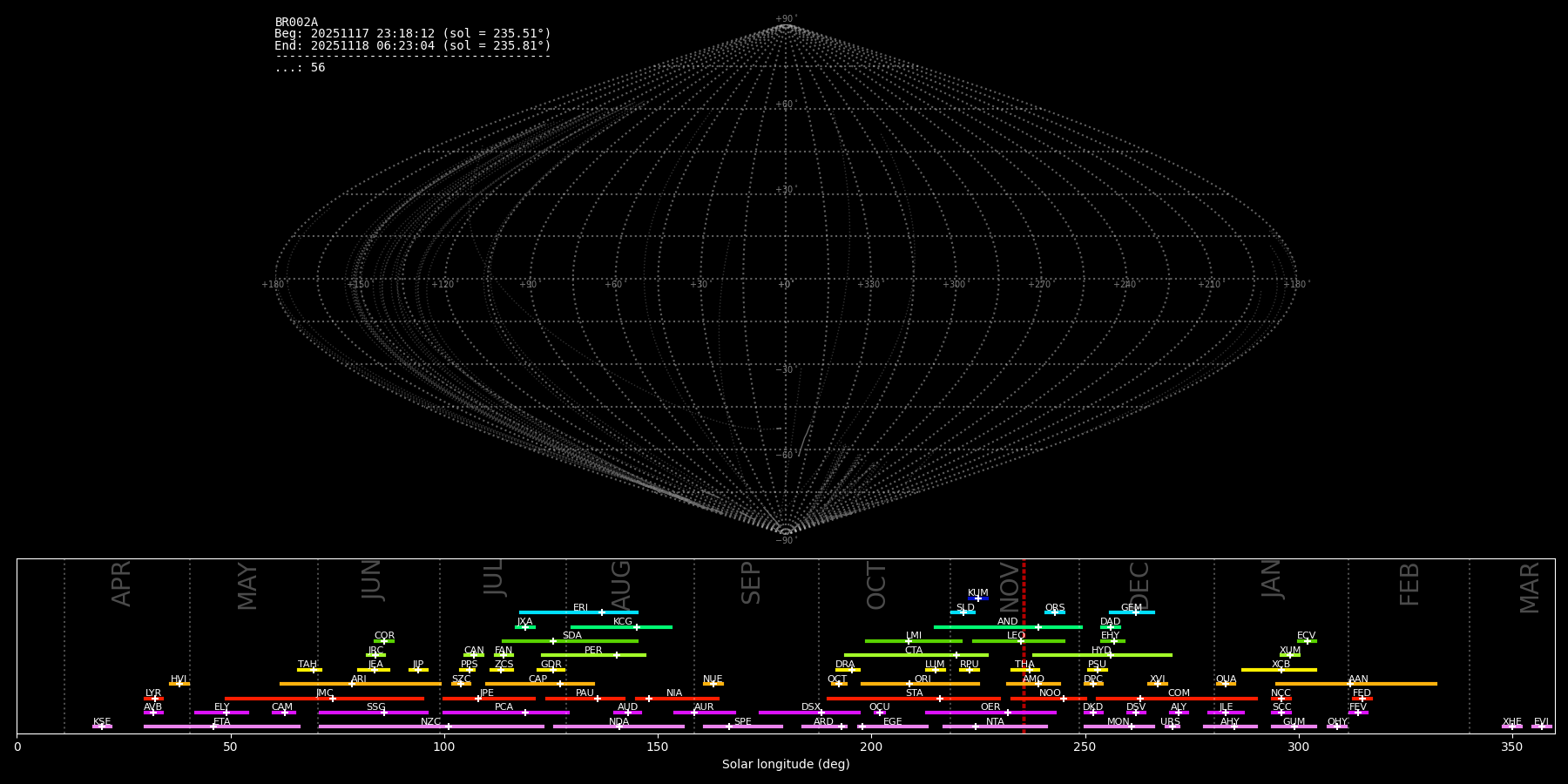Select the KCG shower label
The width and height of the screenshot is (1568, 784).
(623, 622)
